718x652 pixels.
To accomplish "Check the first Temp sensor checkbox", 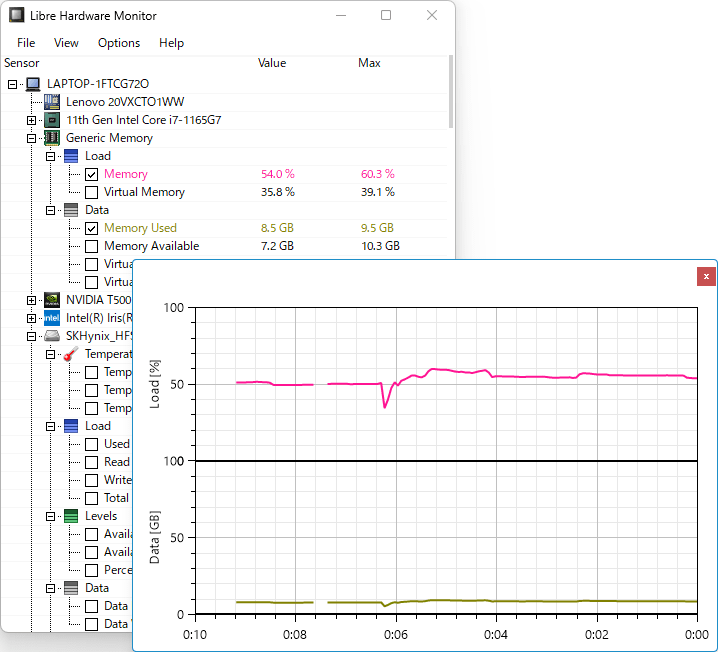I will coord(92,372).
